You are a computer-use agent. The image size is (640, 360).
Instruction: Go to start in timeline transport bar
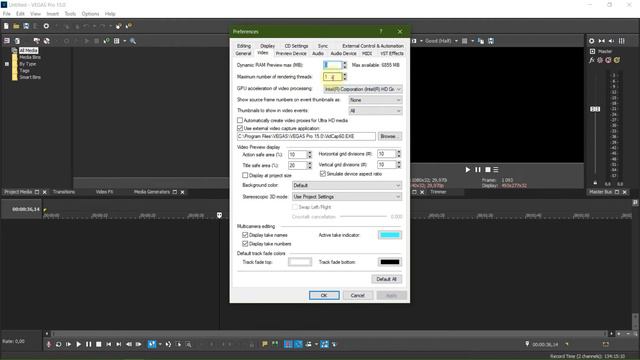click(109, 344)
